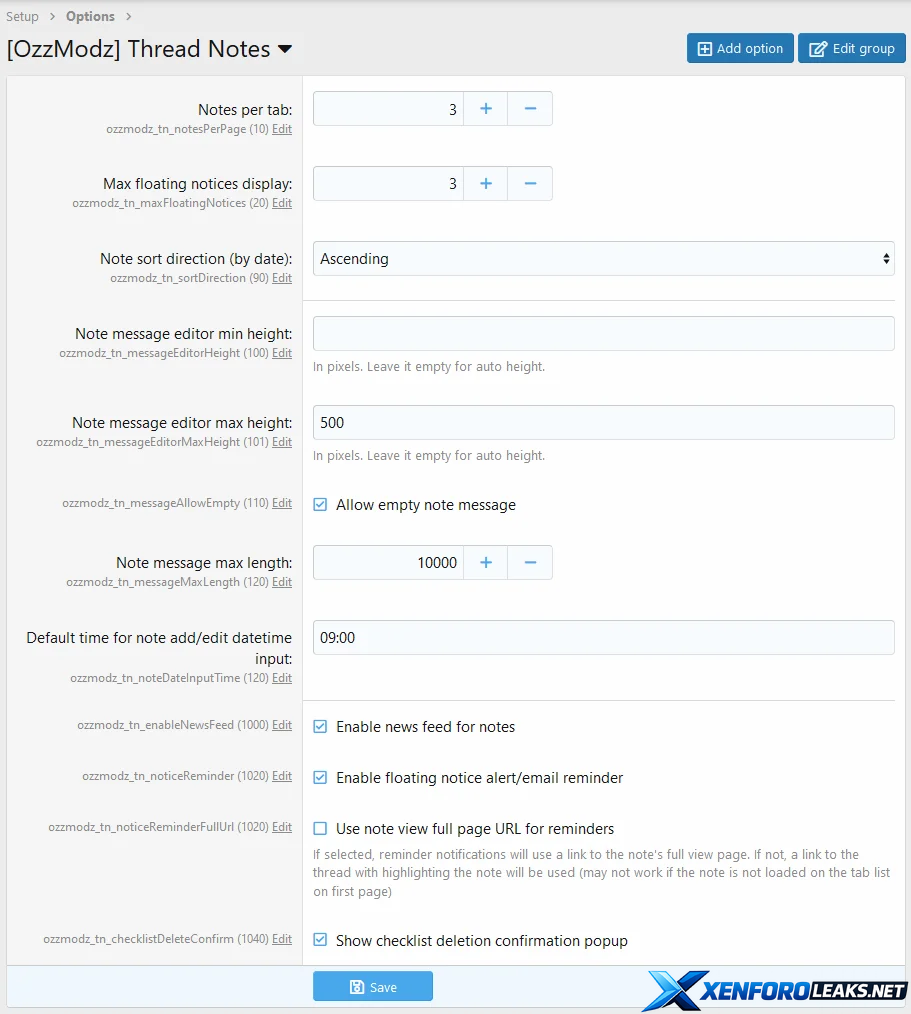Open Note sort direction dropdown
This screenshot has height=1014, width=911.
(603, 259)
